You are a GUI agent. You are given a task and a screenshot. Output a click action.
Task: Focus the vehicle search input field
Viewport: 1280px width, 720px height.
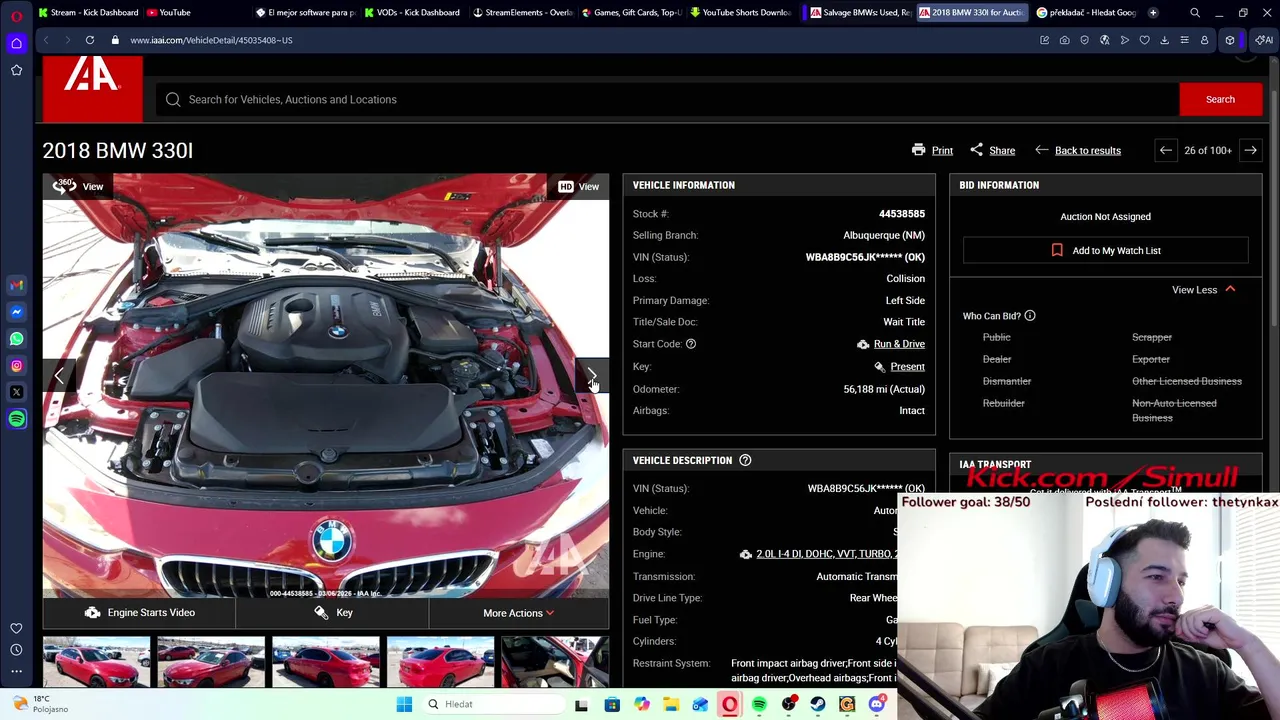667,99
